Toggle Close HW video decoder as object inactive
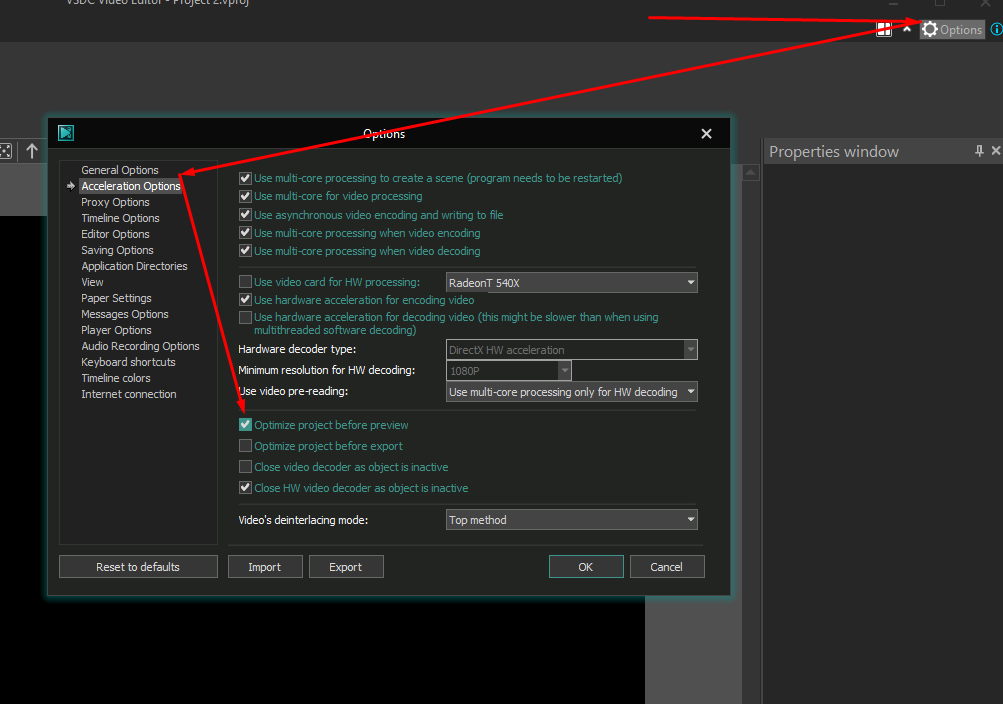Screen dimensions: 1003x704 (x=245, y=487)
